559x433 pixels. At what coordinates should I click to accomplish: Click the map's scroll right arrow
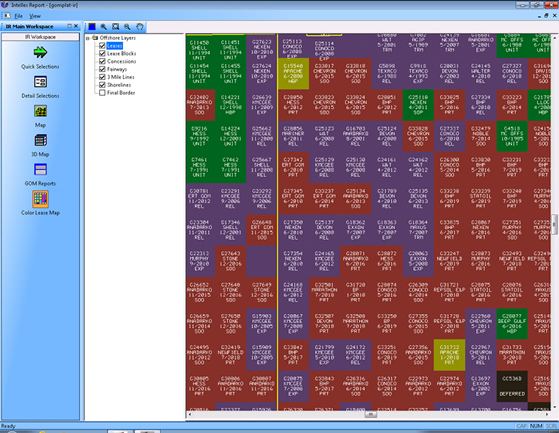pos(547,414)
